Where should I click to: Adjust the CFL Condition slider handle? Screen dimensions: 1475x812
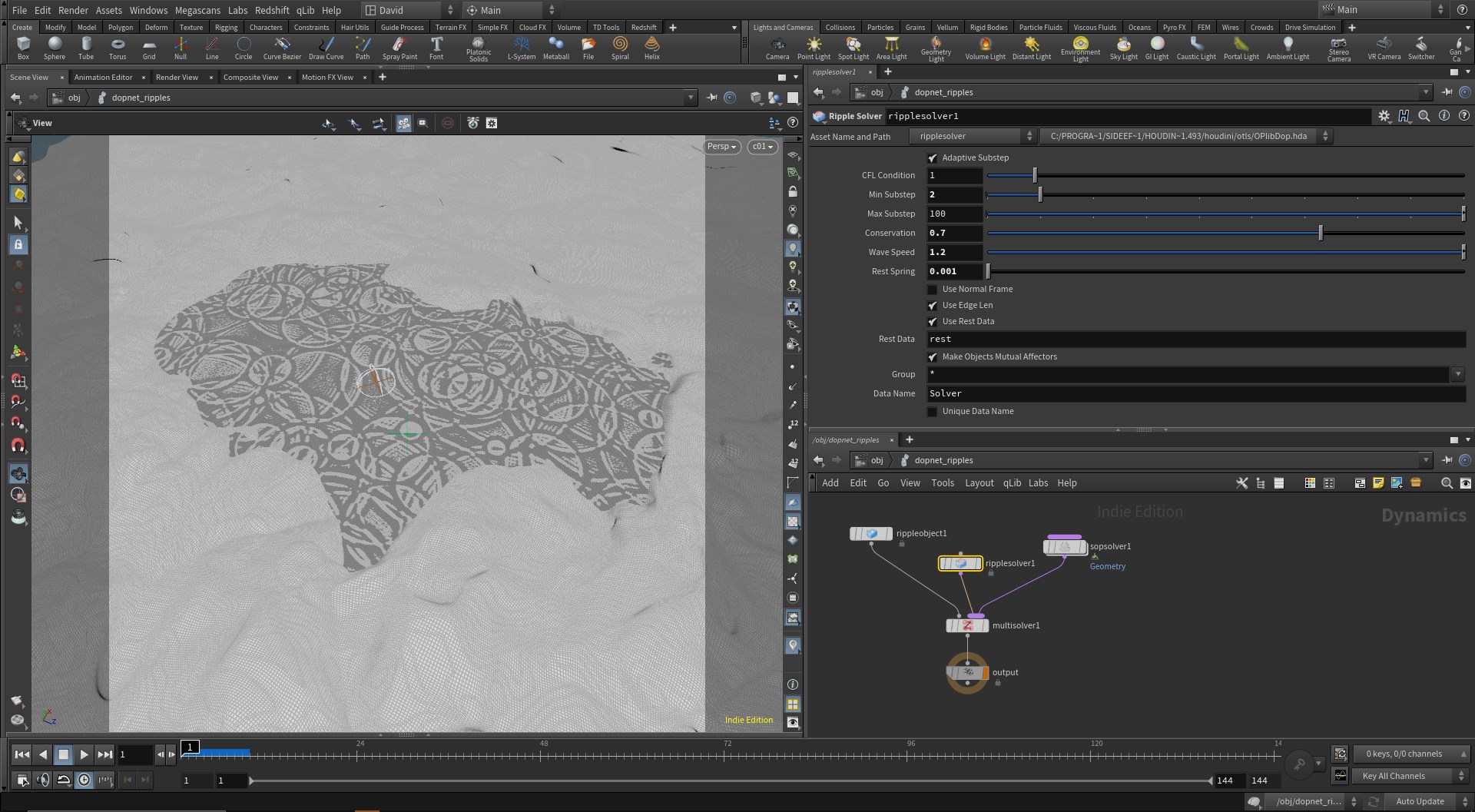click(x=1035, y=175)
